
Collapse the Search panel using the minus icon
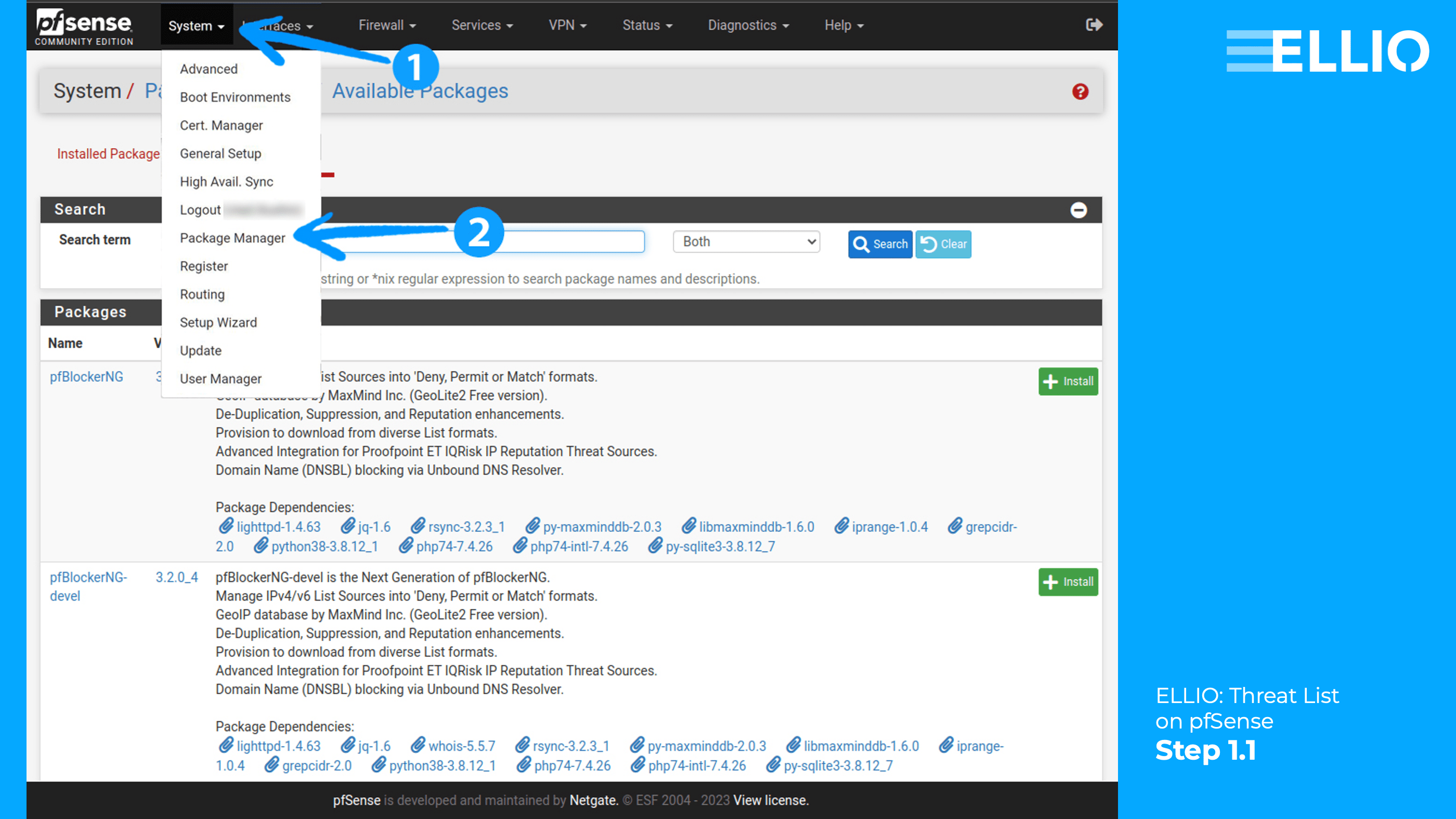pyautogui.click(x=1078, y=210)
